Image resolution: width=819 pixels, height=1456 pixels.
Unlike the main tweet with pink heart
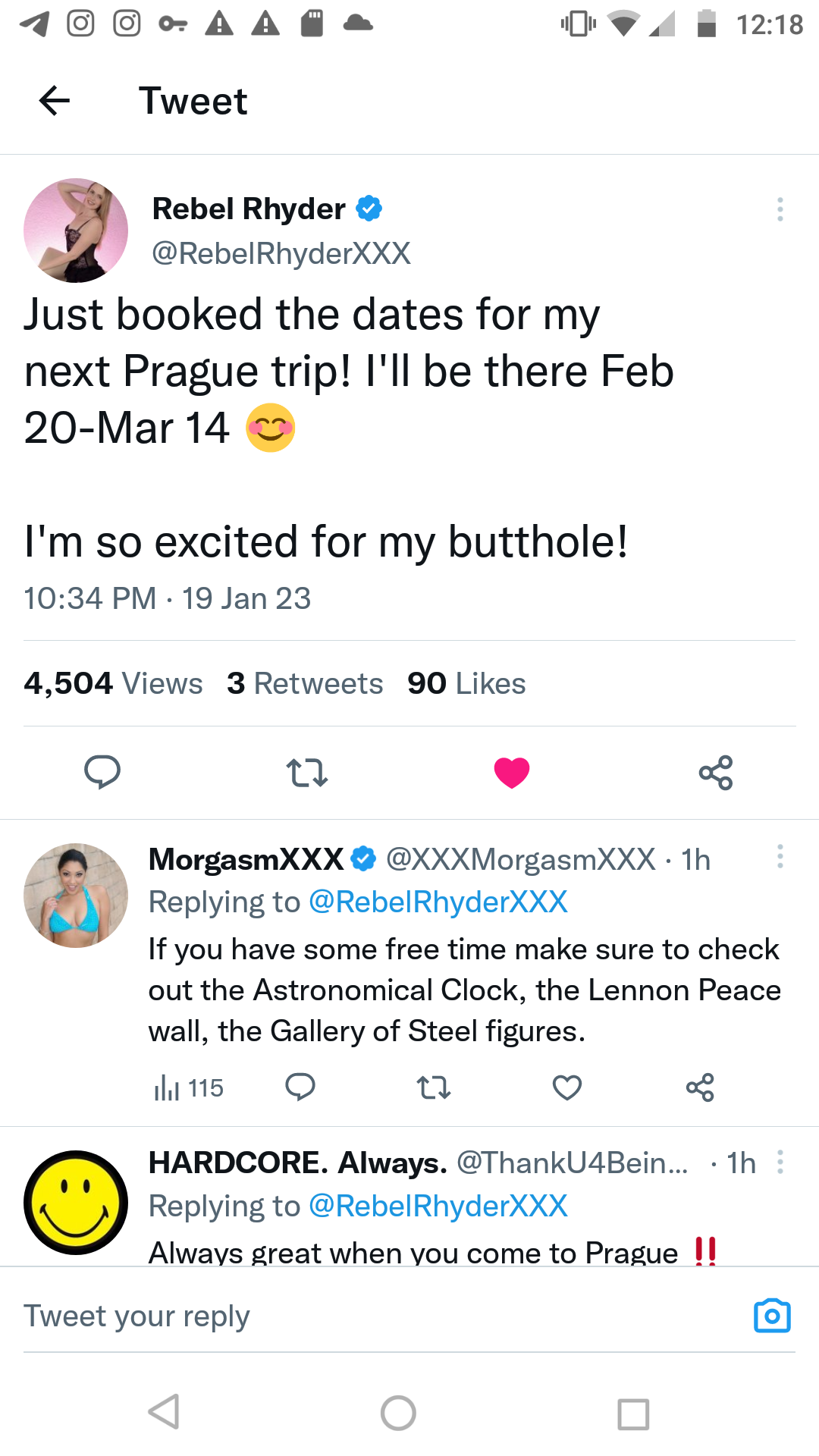tap(512, 773)
